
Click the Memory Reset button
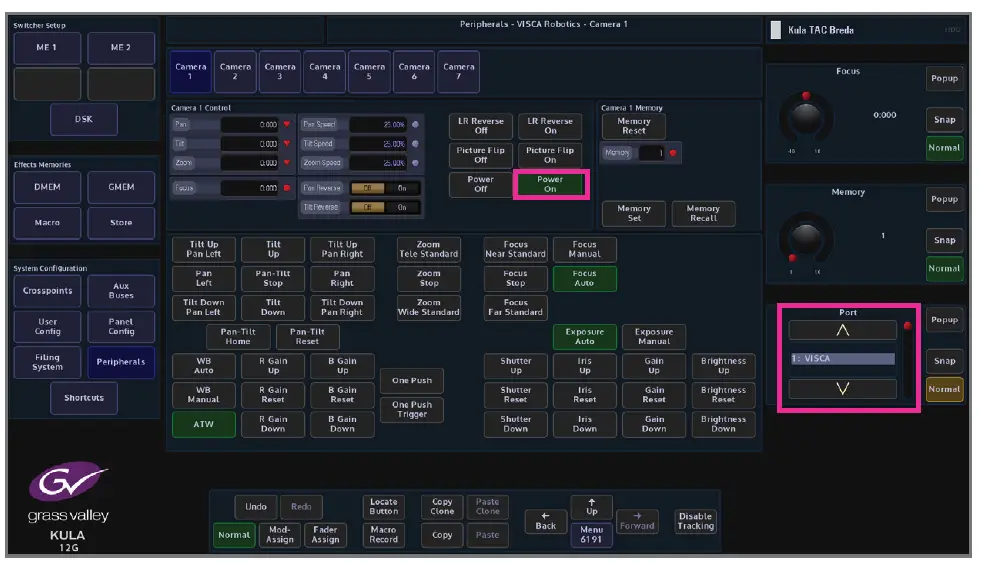(x=634, y=126)
